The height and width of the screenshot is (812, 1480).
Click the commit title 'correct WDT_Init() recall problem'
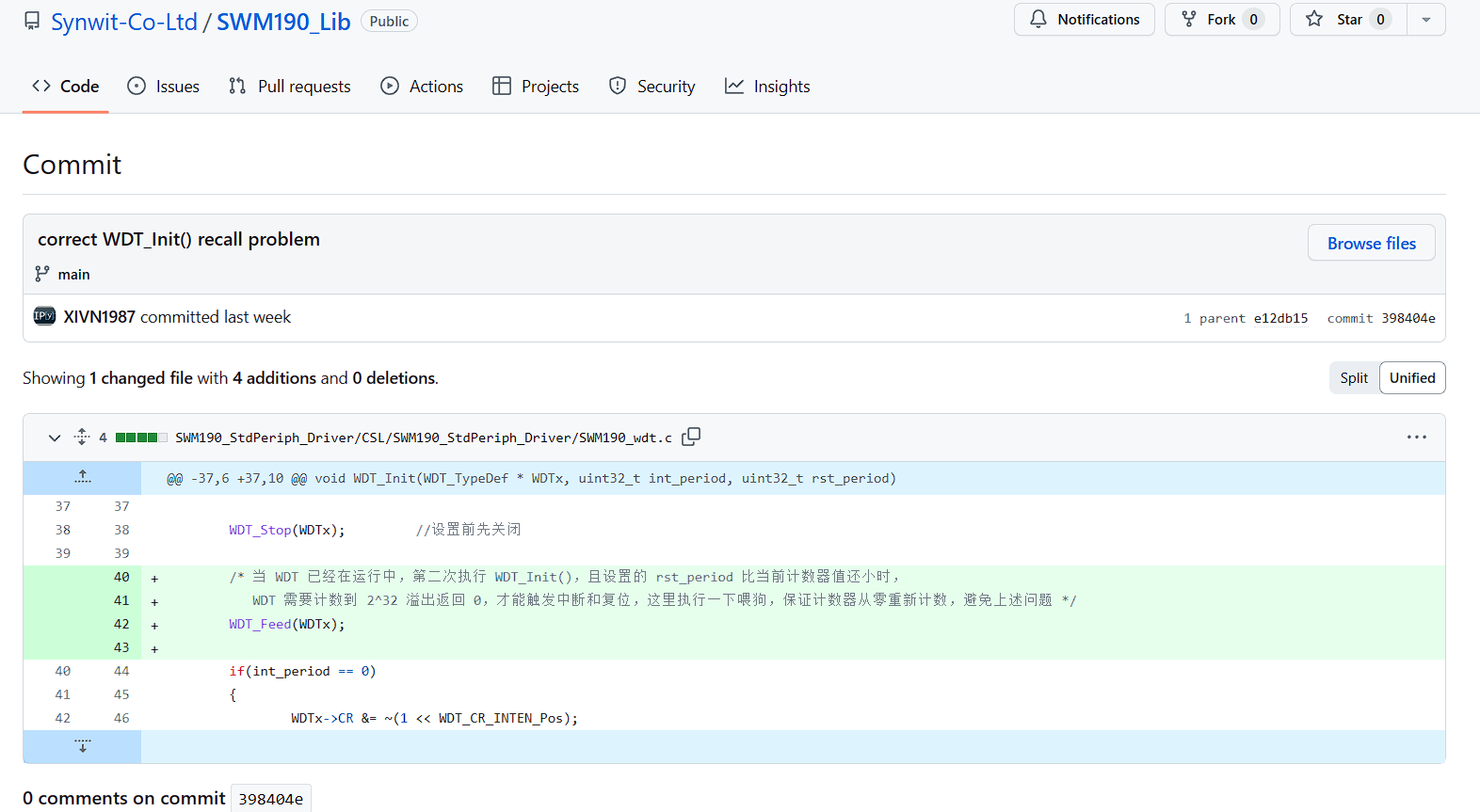click(179, 239)
